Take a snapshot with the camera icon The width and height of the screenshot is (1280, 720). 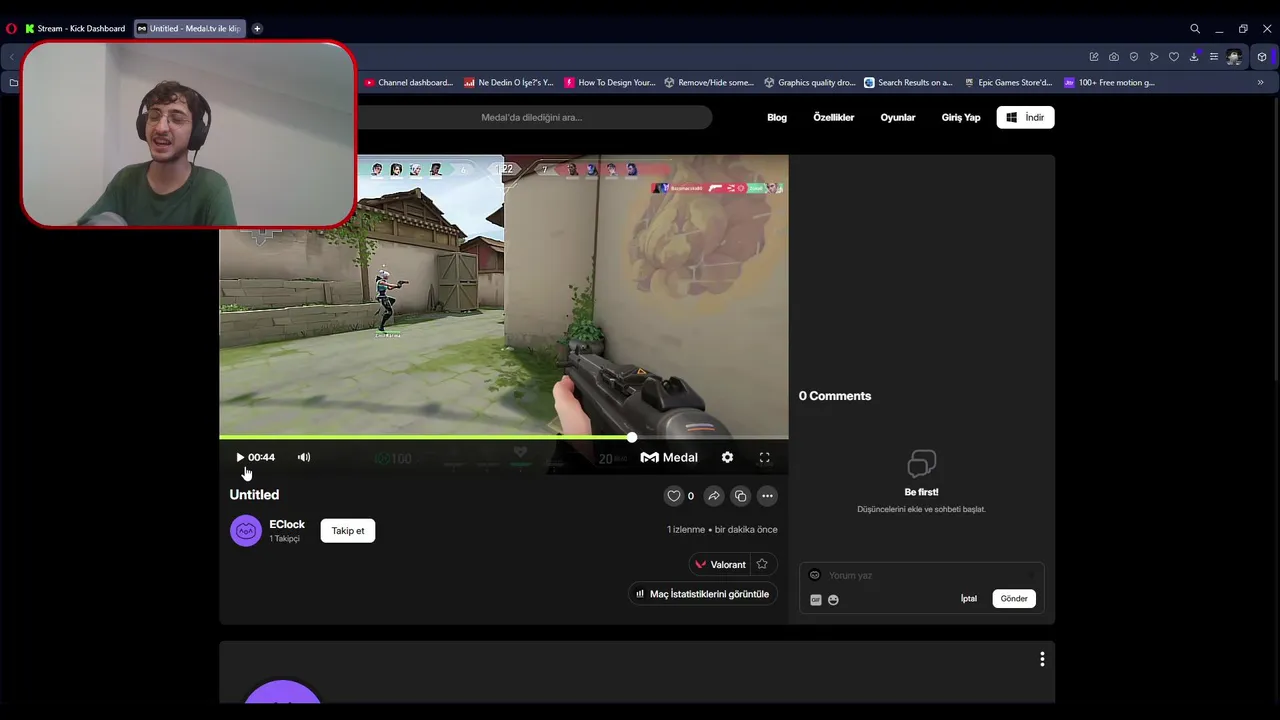tap(1114, 57)
